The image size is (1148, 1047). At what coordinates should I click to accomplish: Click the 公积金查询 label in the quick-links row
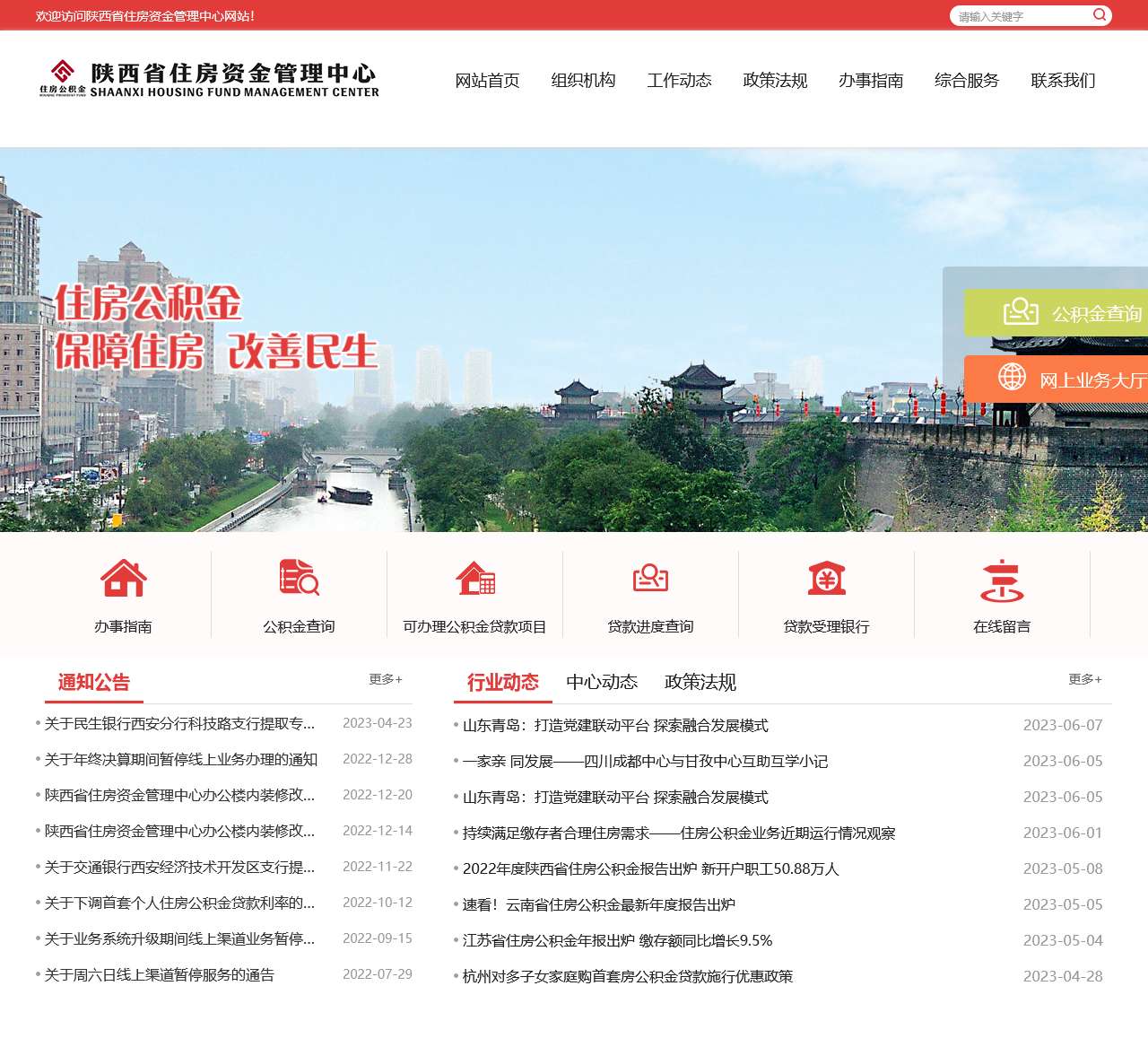pyautogui.click(x=300, y=626)
